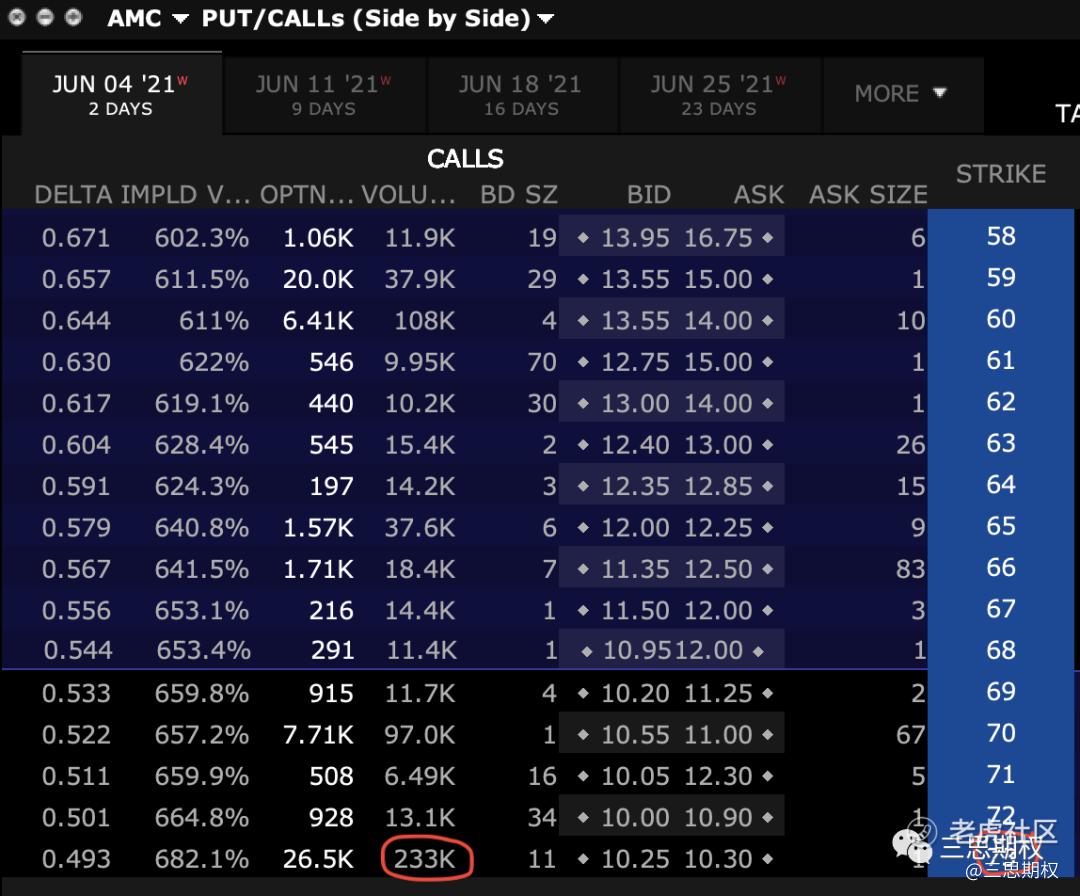The width and height of the screenshot is (1080, 896).
Task: Click the 12.30 ask for strike 71
Action: [718, 776]
